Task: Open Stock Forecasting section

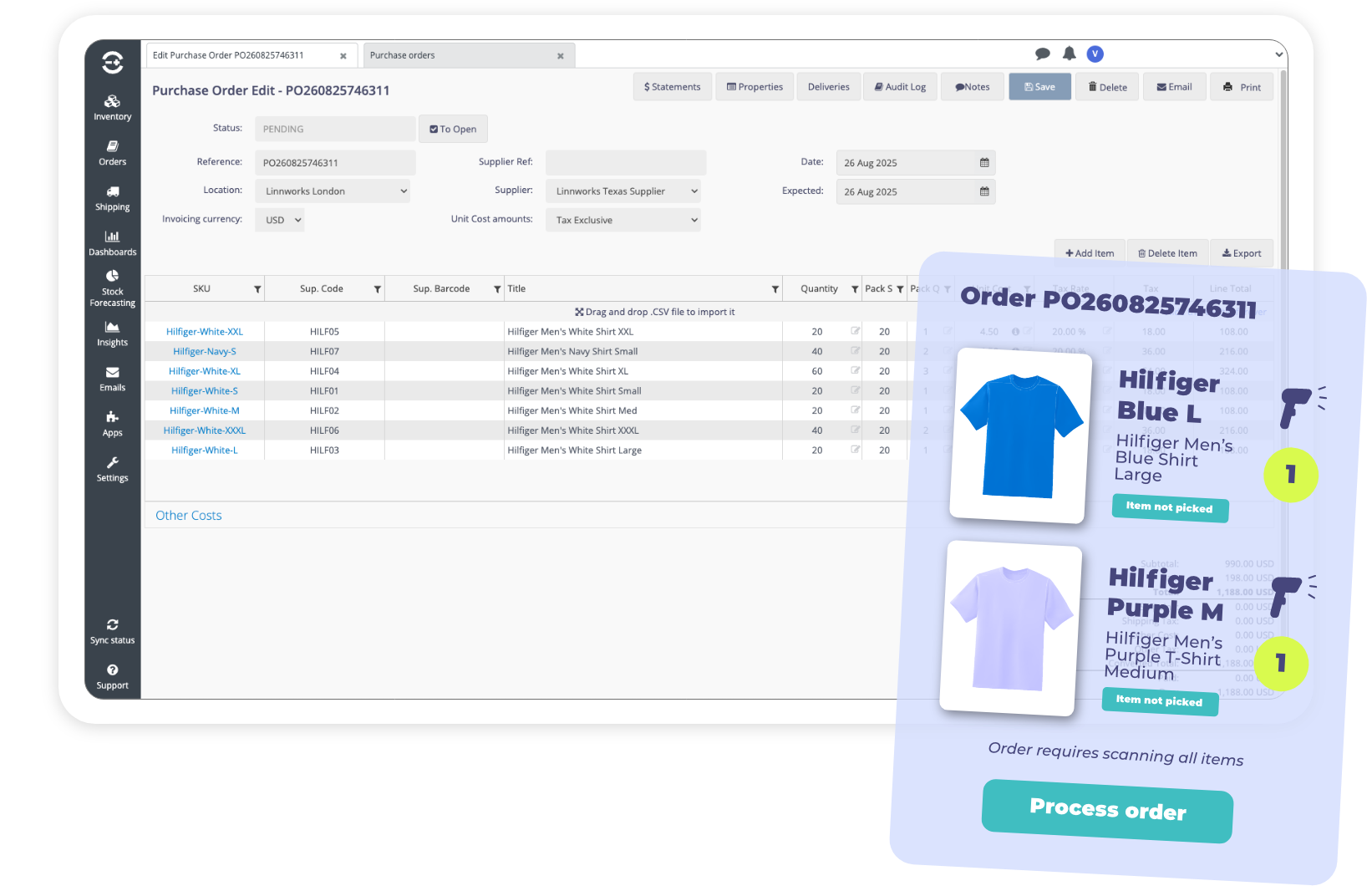Action: 112,288
